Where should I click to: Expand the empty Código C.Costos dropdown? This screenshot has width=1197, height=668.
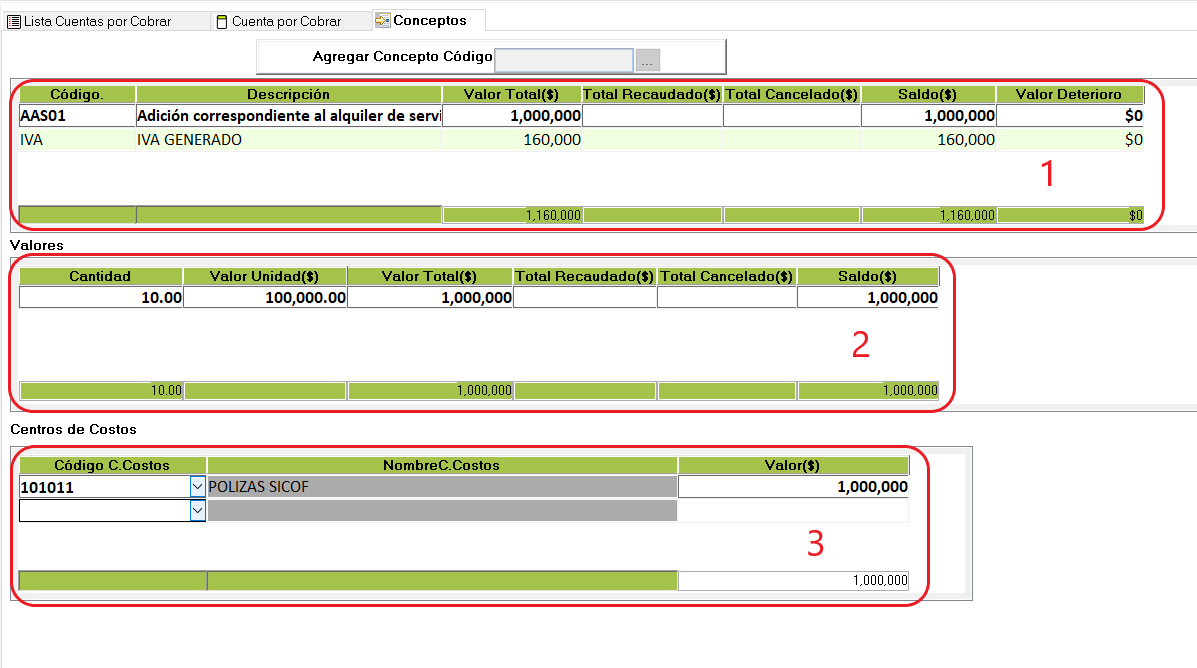coord(197,511)
